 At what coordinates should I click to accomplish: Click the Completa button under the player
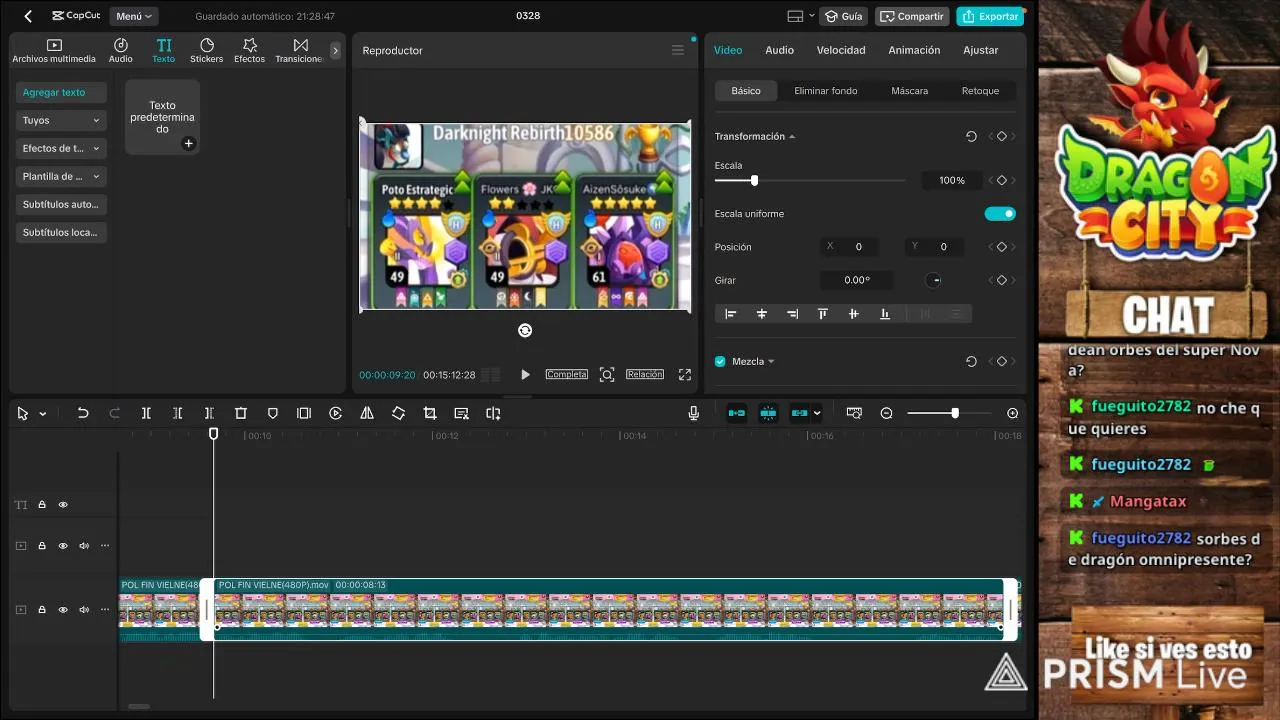566,374
